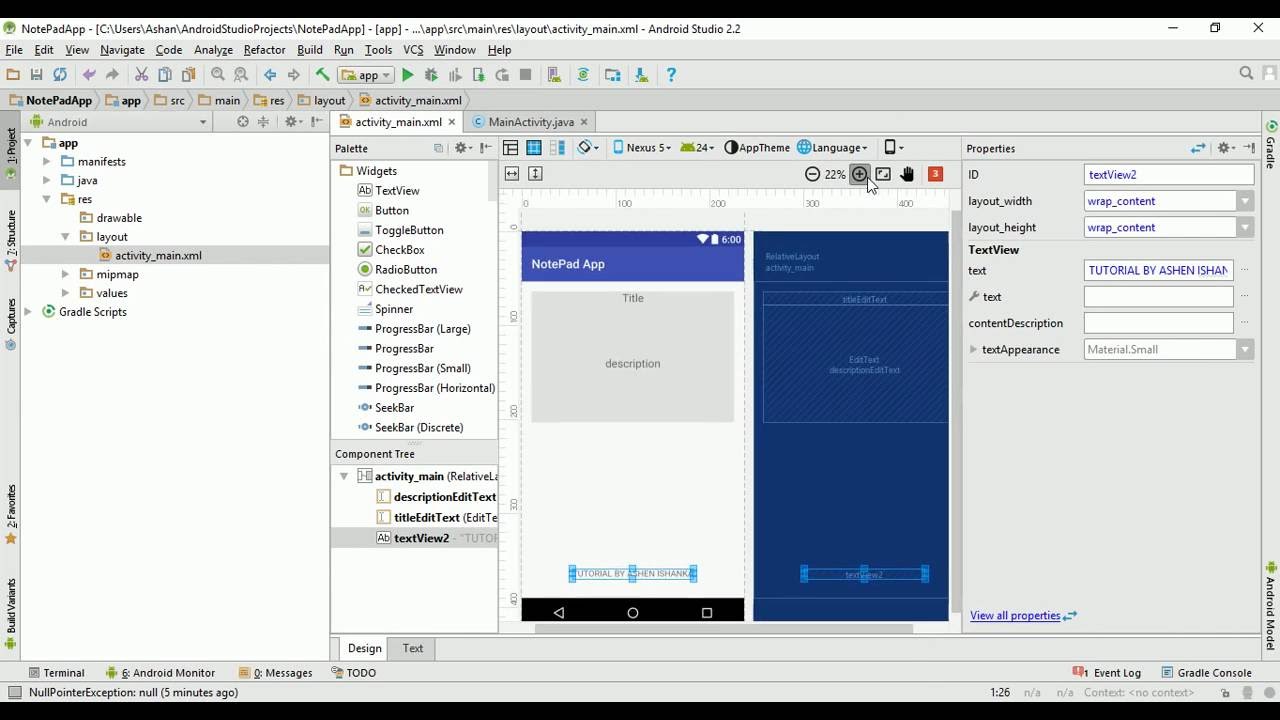The height and width of the screenshot is (720, 1280).
Task: Undo the last action via toolbar
Action: 89,75
